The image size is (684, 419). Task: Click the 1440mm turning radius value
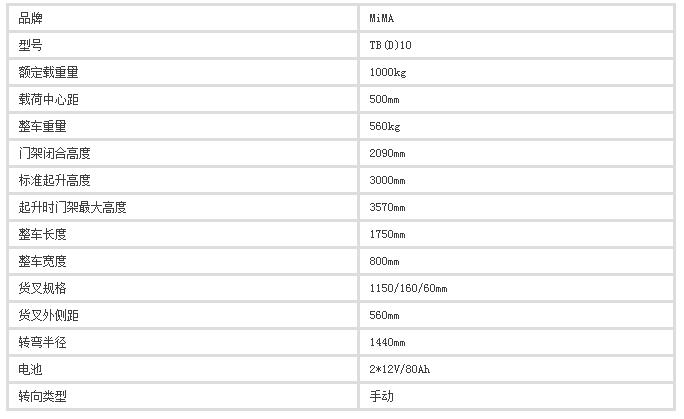point(387,343)
